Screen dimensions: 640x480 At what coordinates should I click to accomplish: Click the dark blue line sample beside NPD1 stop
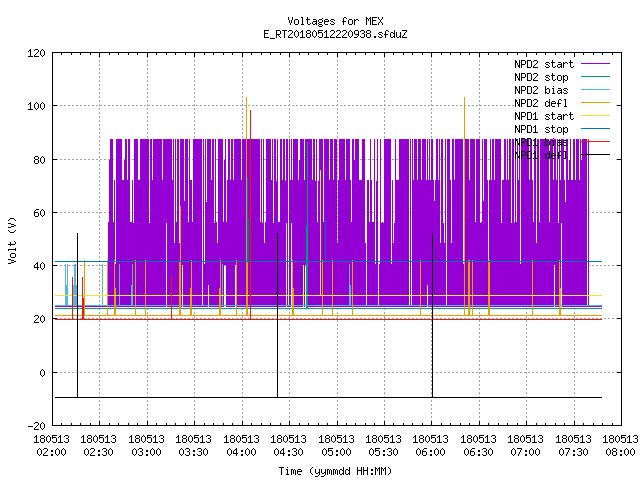[x=595, y=129]
